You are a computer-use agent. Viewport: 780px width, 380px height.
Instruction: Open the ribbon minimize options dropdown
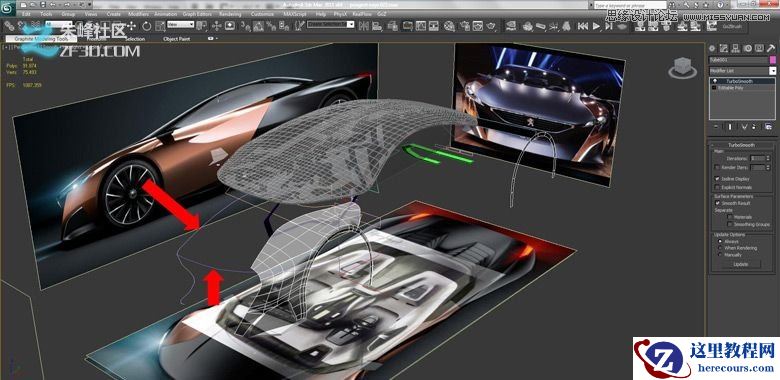coord(213,38)
